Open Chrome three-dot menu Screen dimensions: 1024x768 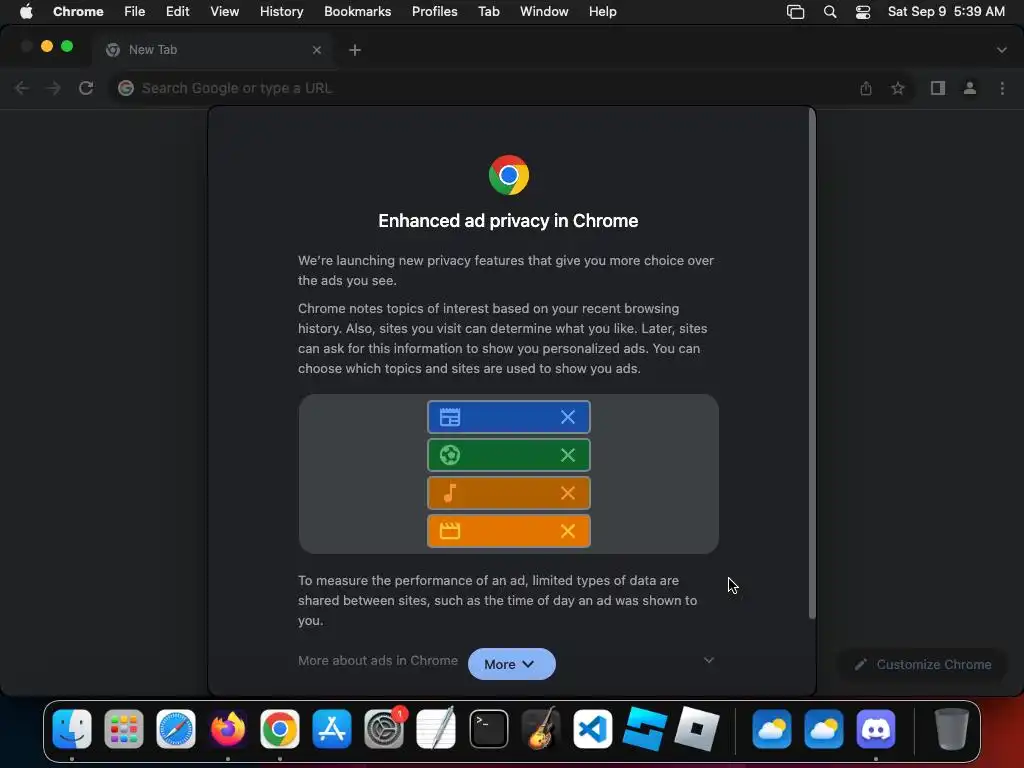1002,88
